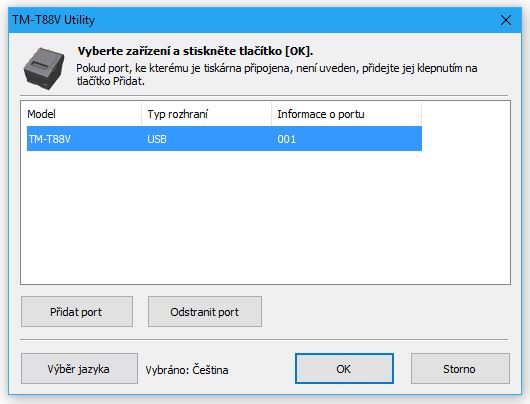The height and width of the screenshot is (404, 530).
Task: Sort by Typ rozhraní column header
Action: click(x=206, y=114)
